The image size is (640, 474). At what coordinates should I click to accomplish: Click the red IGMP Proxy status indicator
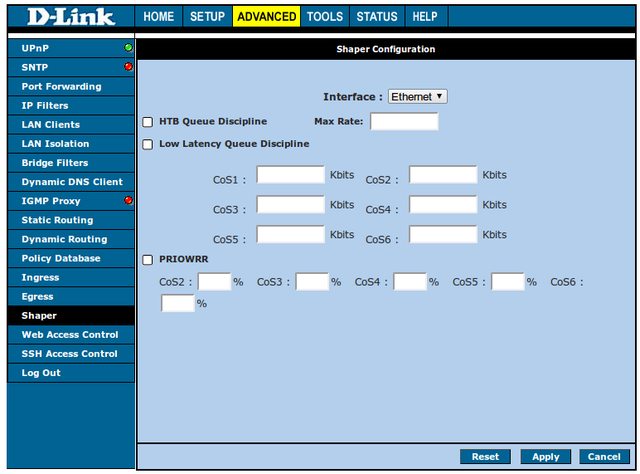[x=129, y=200]
